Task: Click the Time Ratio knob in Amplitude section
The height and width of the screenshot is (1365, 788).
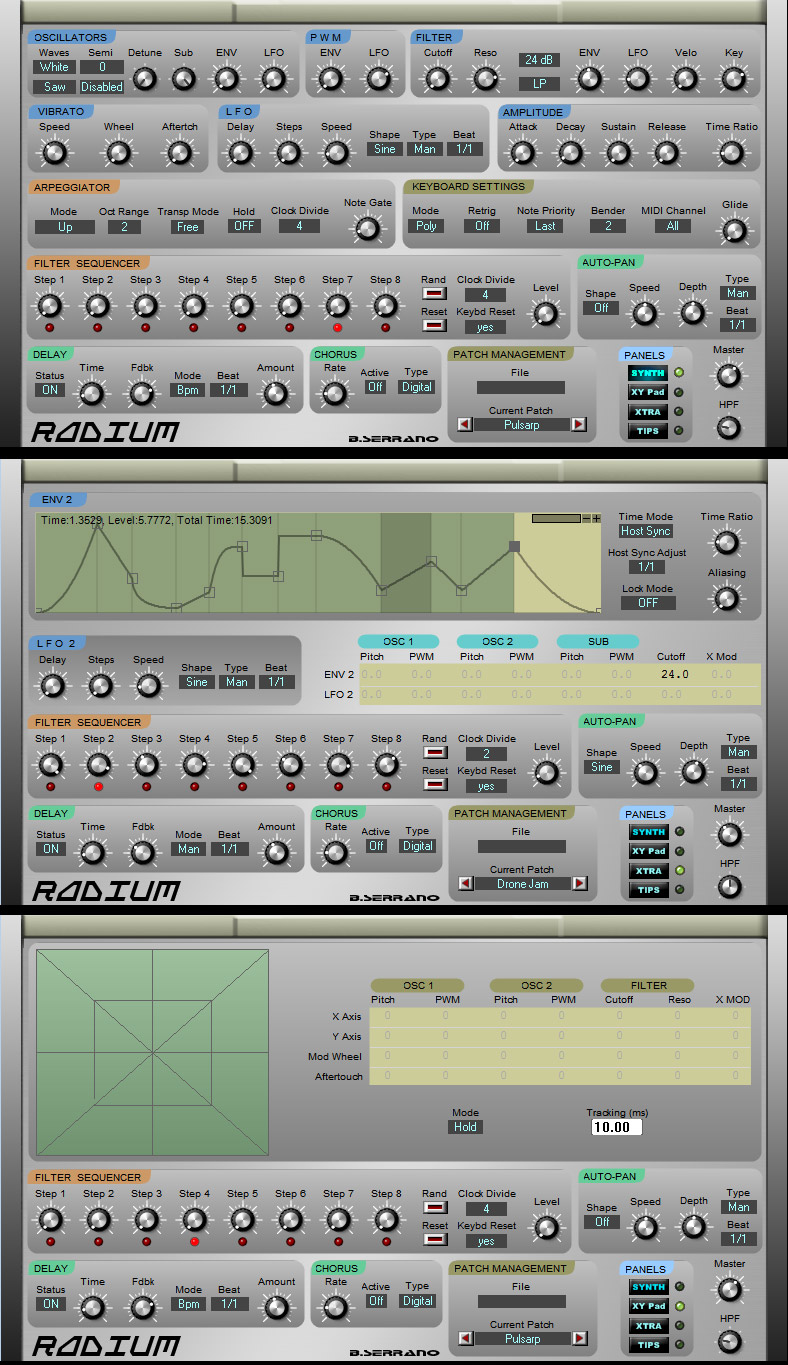Action: point(731,152)
